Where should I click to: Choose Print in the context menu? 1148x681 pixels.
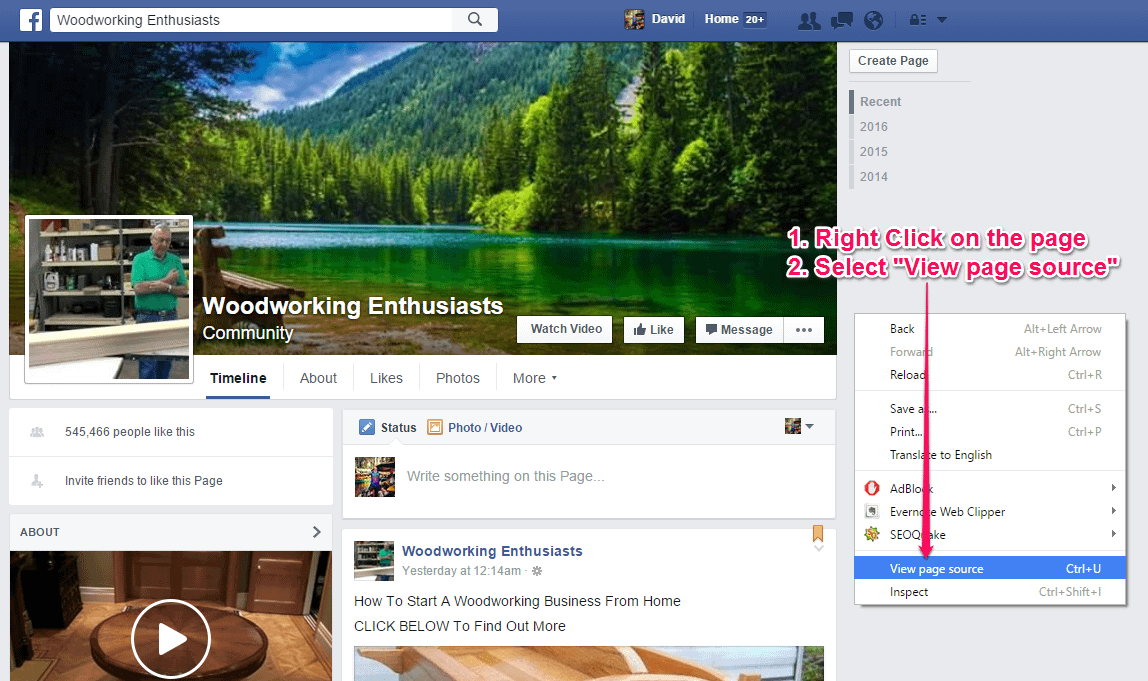tap(990, 432)
